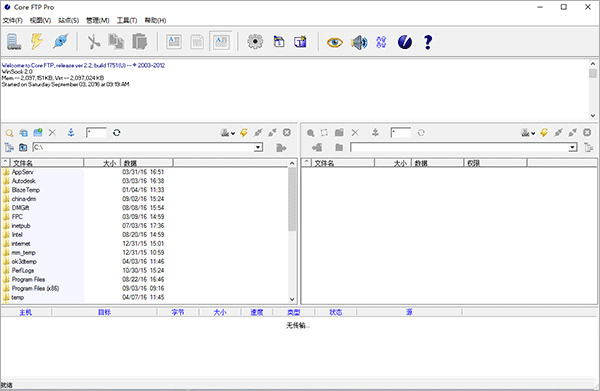This screenshot has width=600, height=391.
Task: Click the remote pane delete X icon
Action: 355,132
